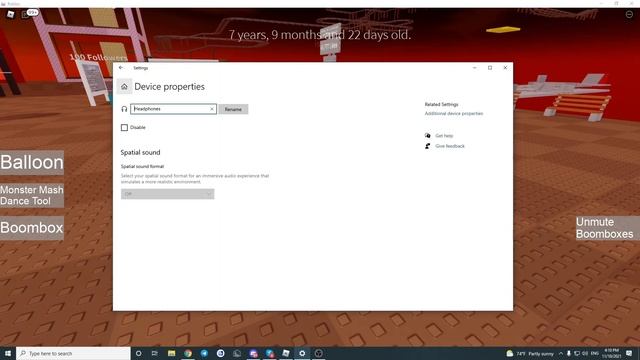
Task: Select the Boombox tool in Roblox
Action: click(x=32, y=228)
